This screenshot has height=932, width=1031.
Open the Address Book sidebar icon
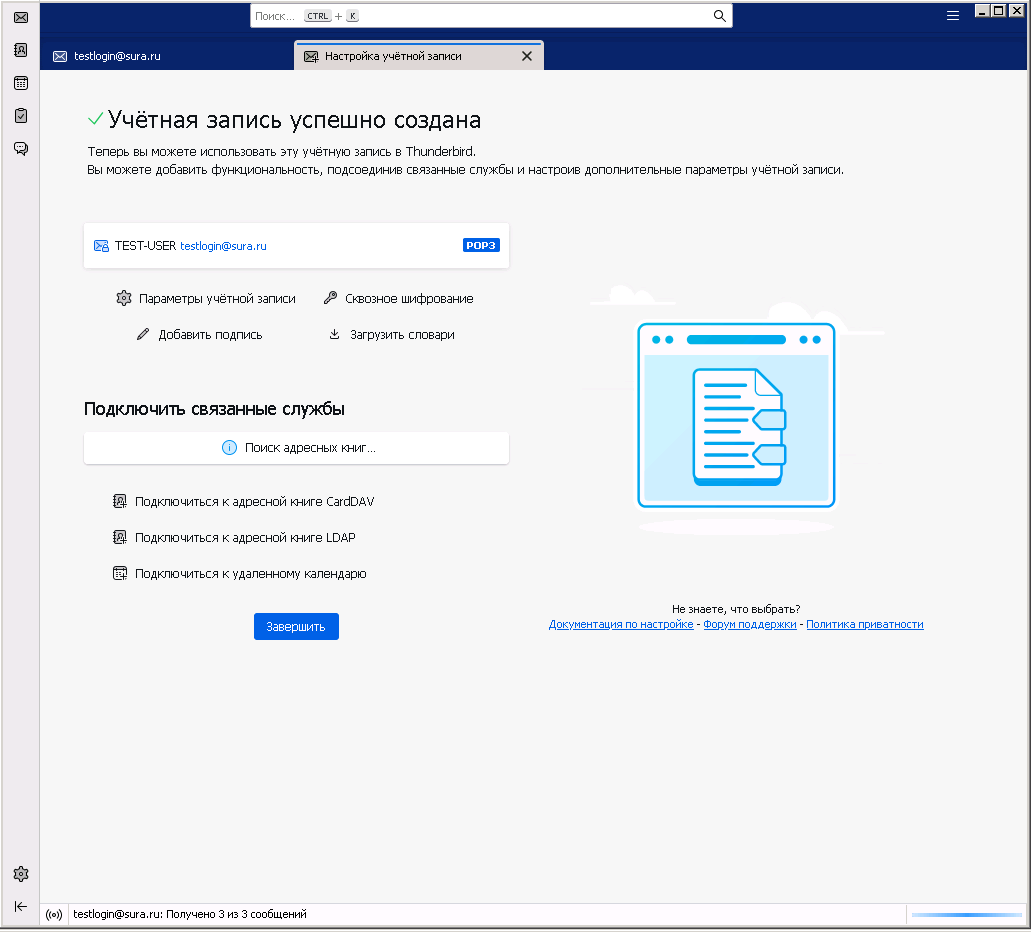tap(20, 50)
